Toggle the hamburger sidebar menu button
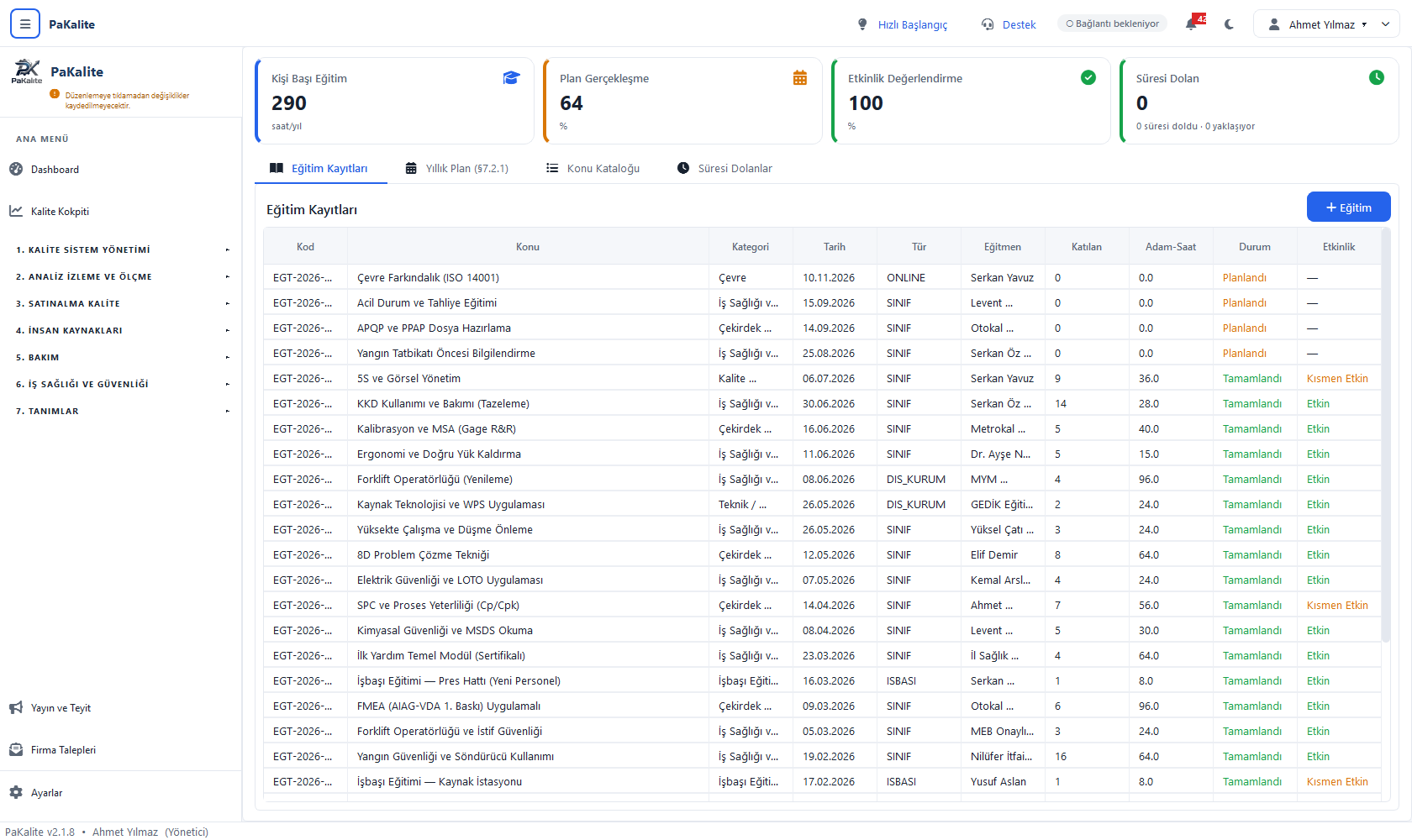1412x840 pixels. [x=25, y=24]
